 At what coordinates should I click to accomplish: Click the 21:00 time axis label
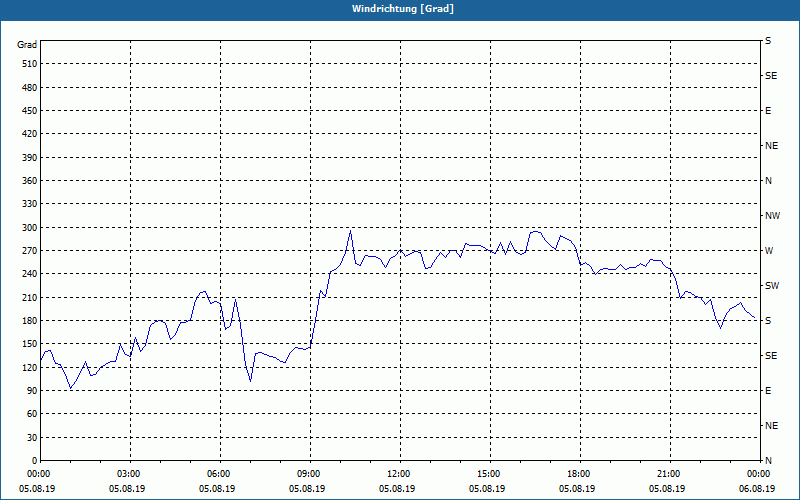(x=667, y=474)
